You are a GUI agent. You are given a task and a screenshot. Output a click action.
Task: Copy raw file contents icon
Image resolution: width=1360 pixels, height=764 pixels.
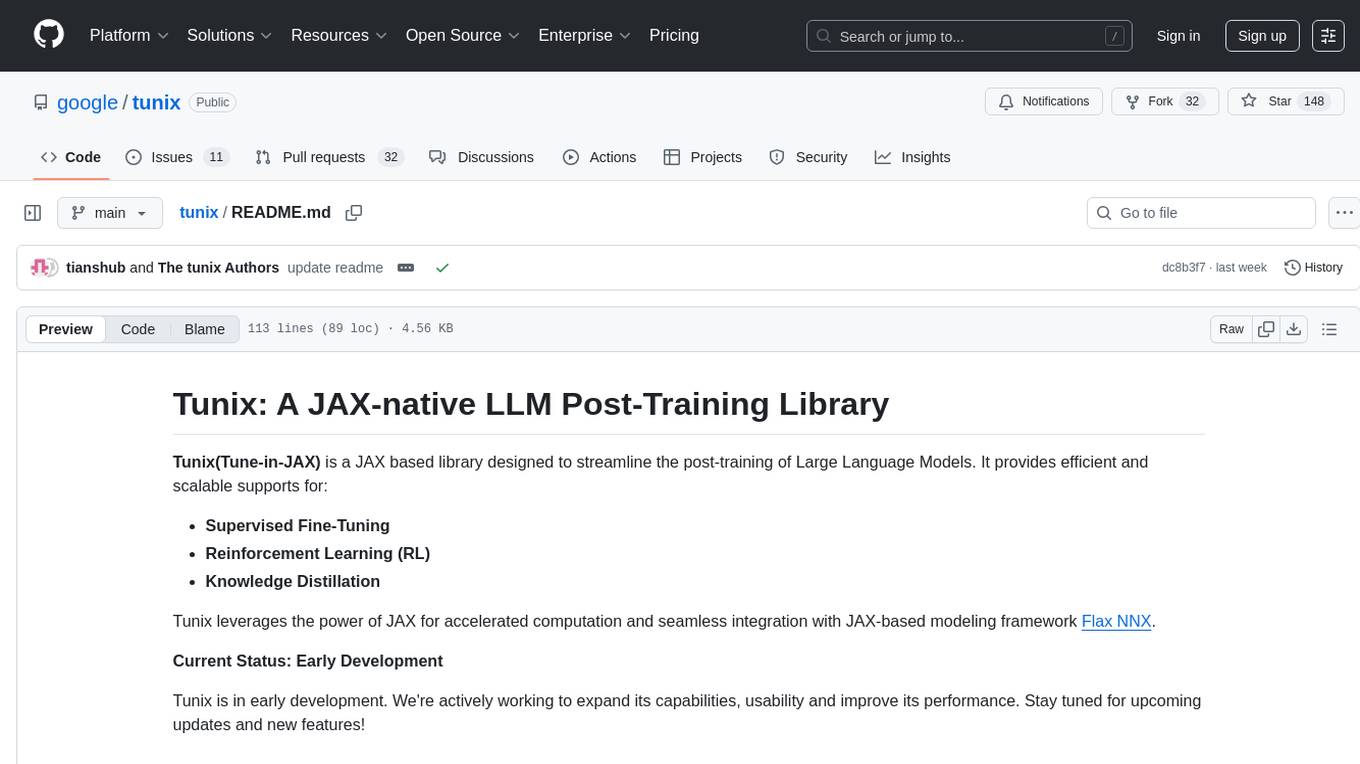[1266, 329]
